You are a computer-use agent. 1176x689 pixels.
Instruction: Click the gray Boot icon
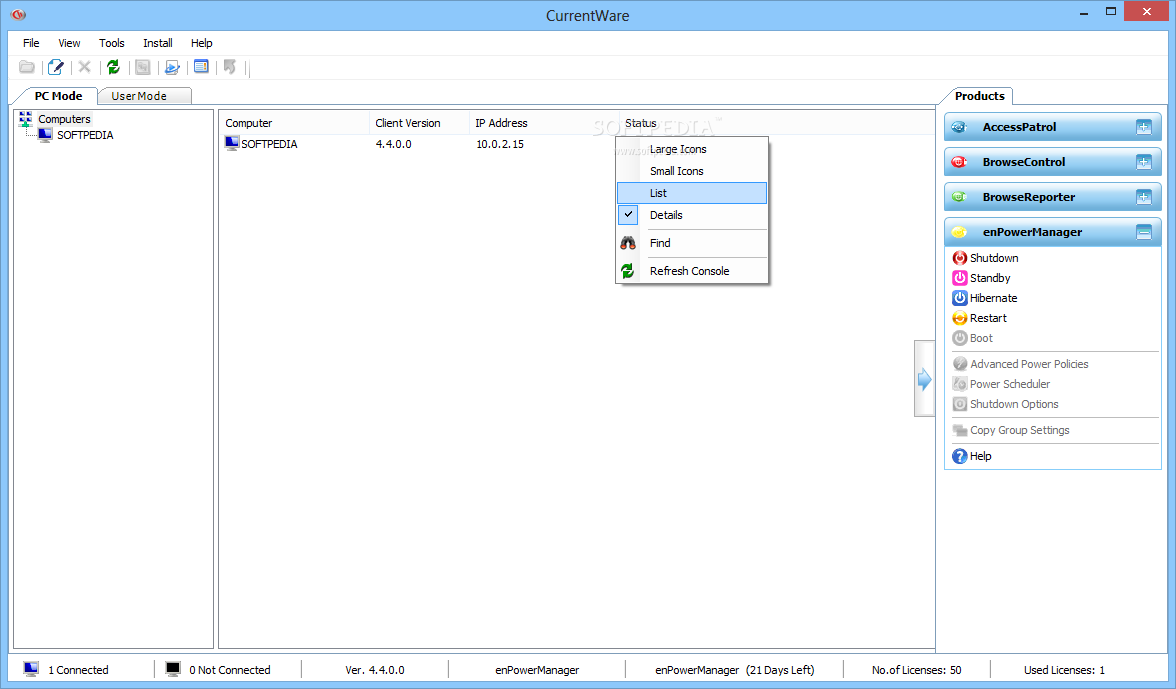click(x=959, y=338)
